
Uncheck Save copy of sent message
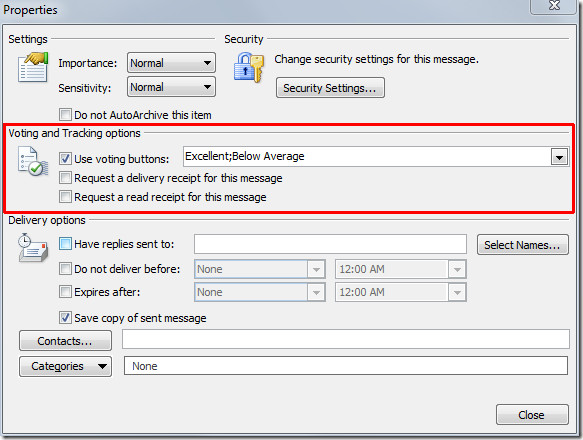tap(65, 318)
